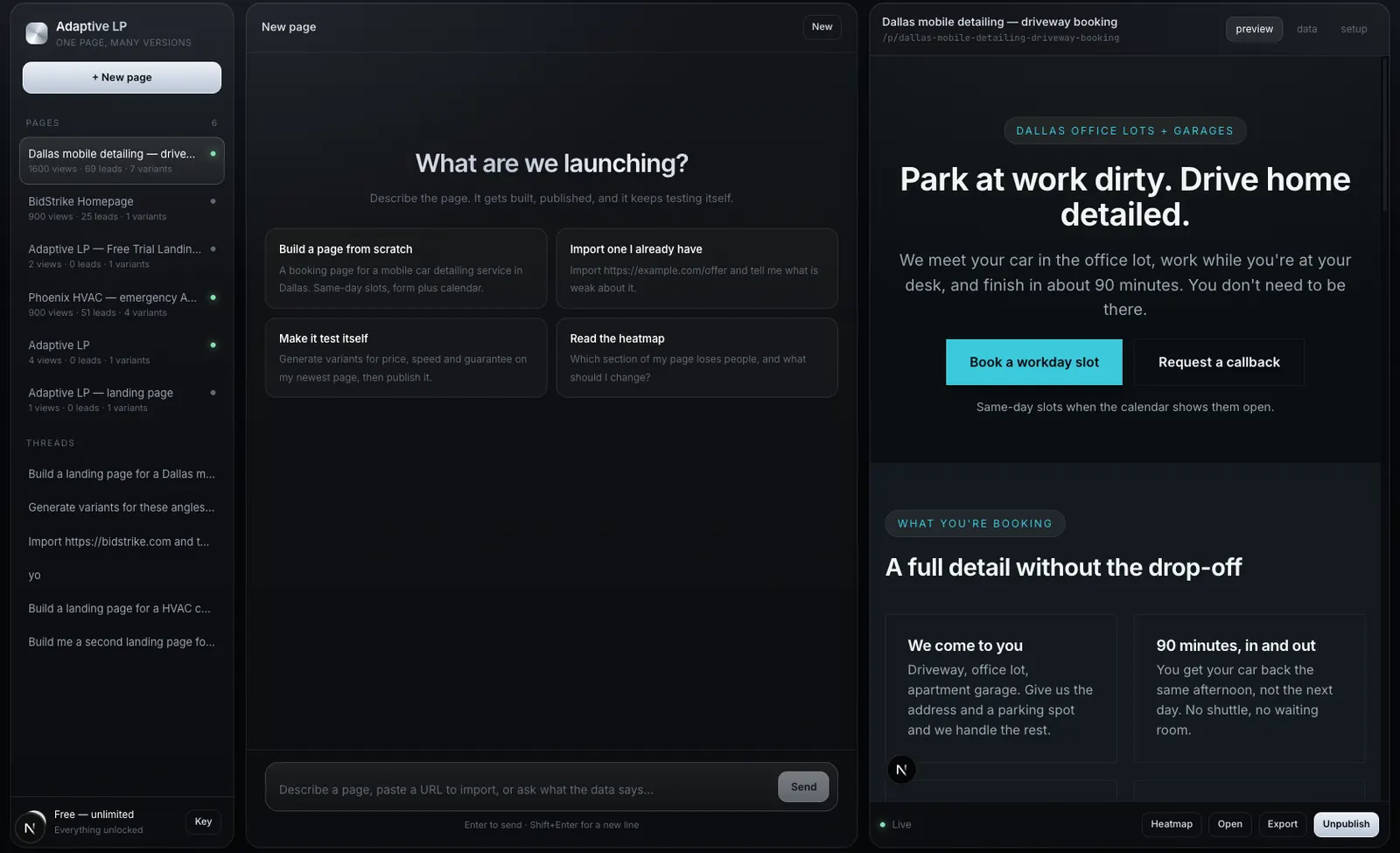This screenshot has height=853, width=1400.
Task: Click status dot next to Phoenix HVAC page
Action: click(x=213, y=297)
